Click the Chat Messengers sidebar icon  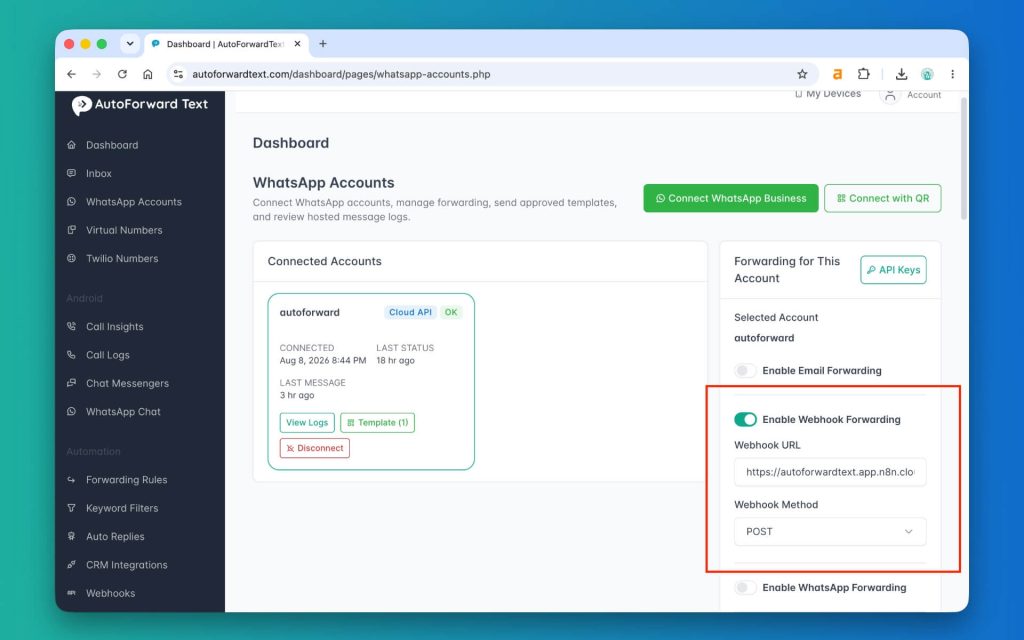click(72, 383)
